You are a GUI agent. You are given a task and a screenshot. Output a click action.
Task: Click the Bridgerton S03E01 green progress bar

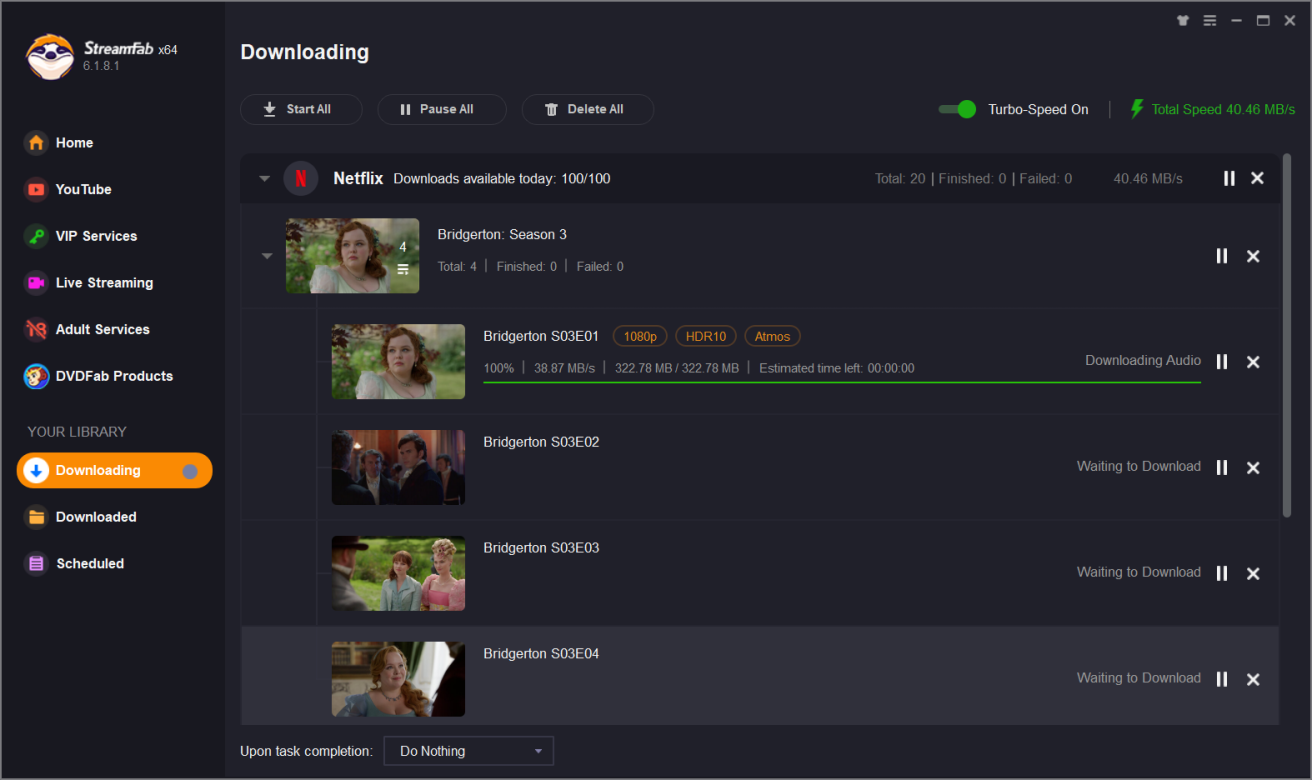click(841, 383)
